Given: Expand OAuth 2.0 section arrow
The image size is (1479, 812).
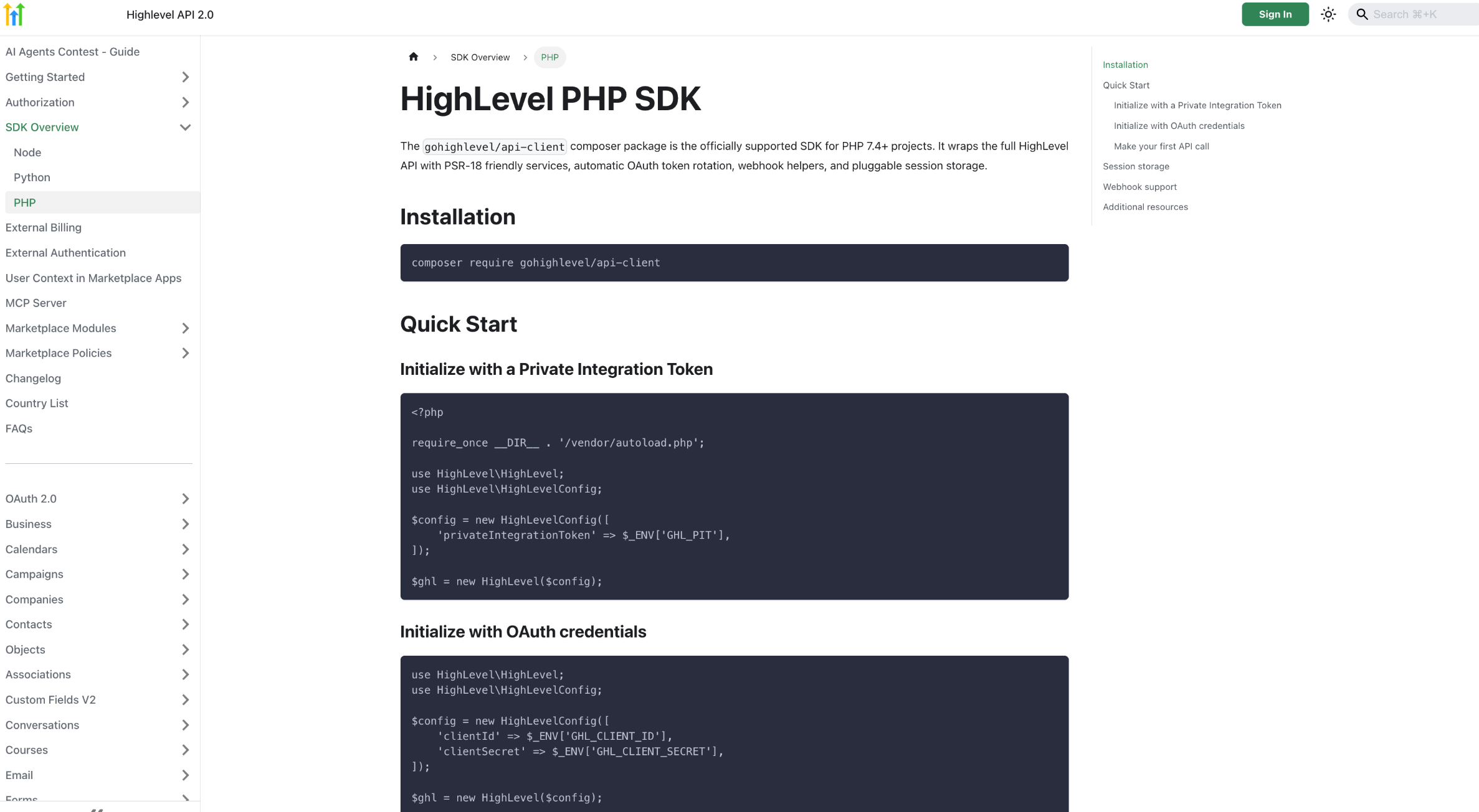Looking at the screenshot, I should coord(185,499).
